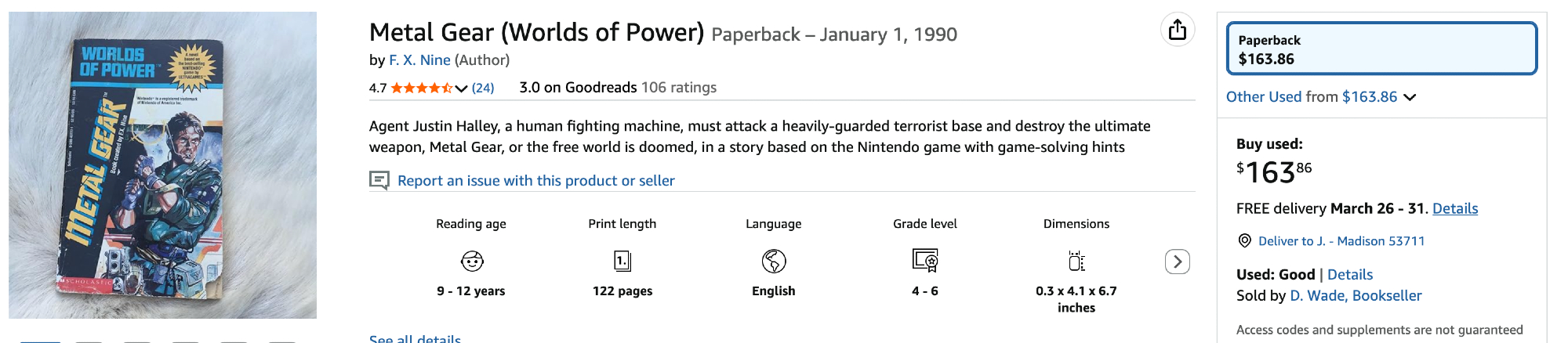Expand the star ratings dropdown chevron
This screenshot has width=1568, height=343.
(461, 88)
